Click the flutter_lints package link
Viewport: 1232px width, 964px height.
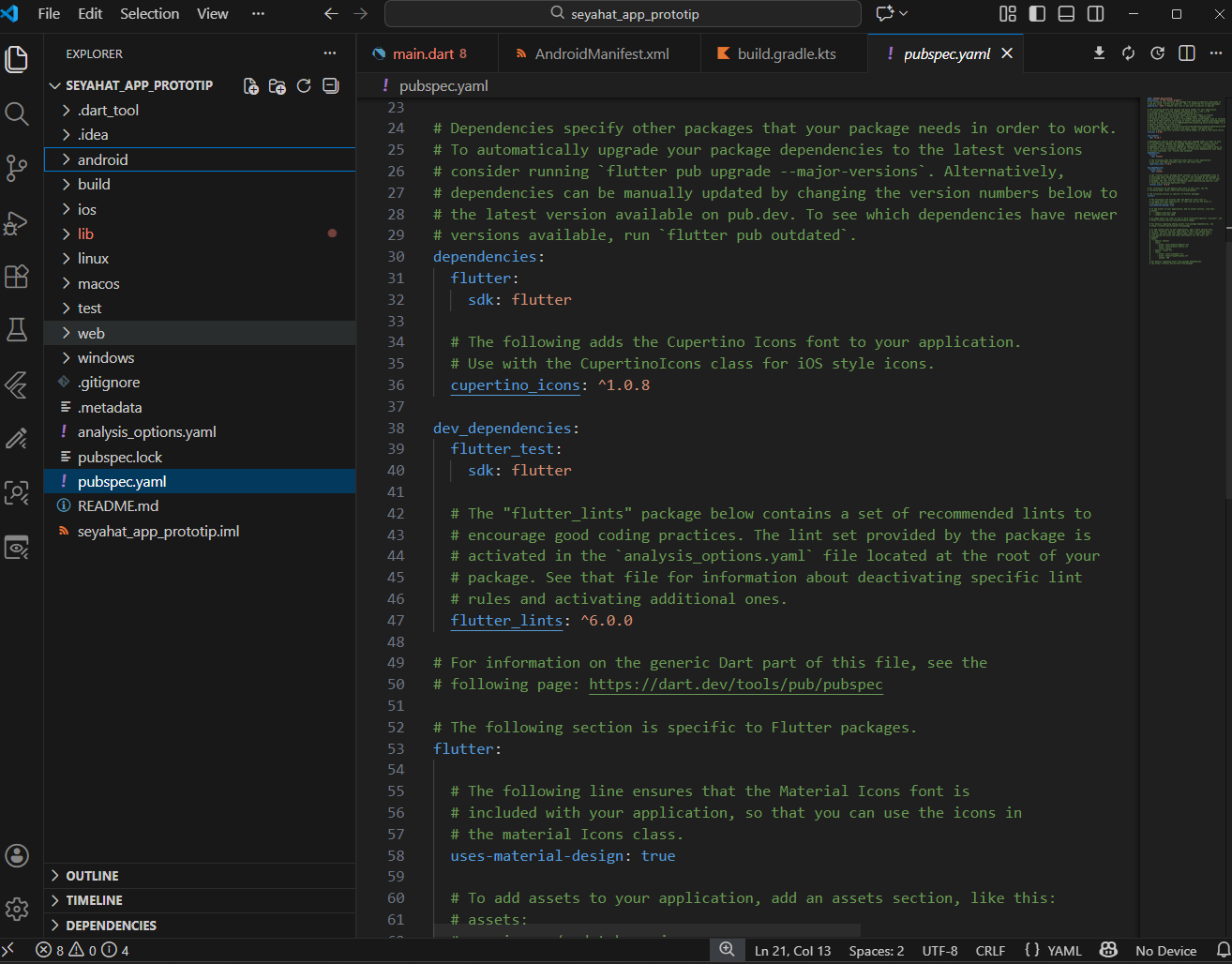pos(507,620)
